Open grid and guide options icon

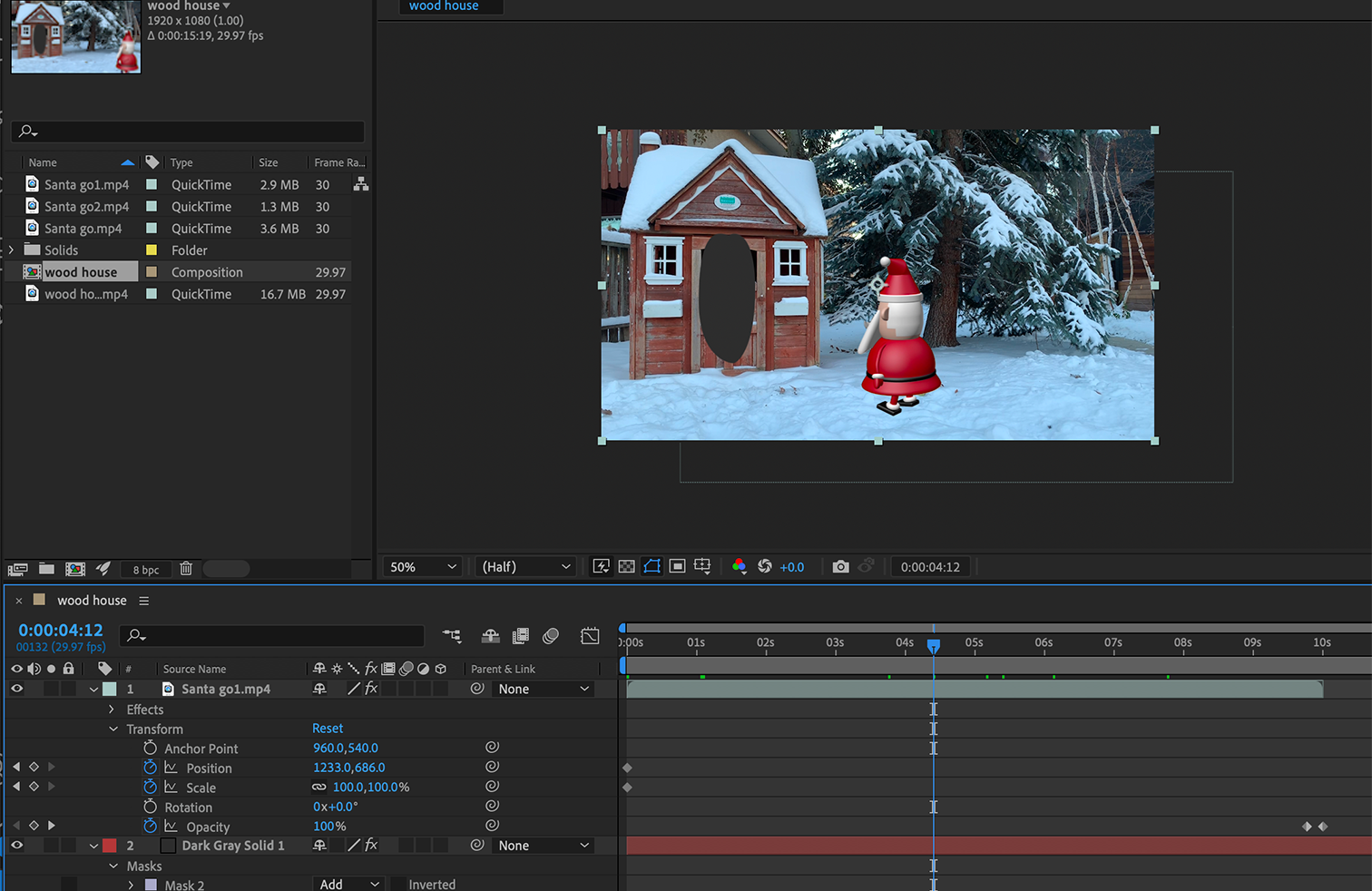[x=702, y=566]
